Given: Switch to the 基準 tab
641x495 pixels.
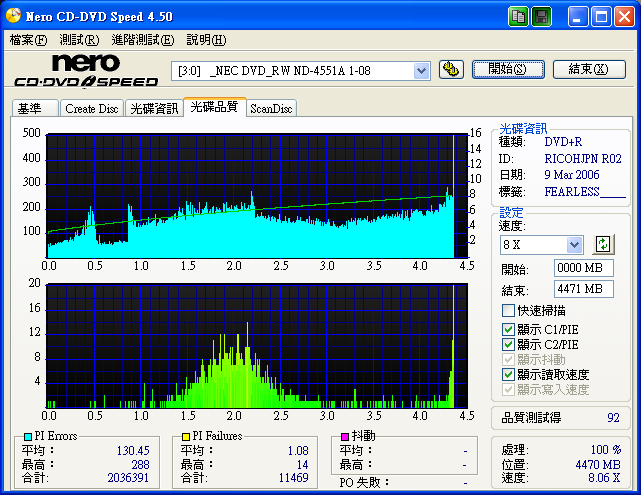Looking at the screenshot, I should (35, 108).
